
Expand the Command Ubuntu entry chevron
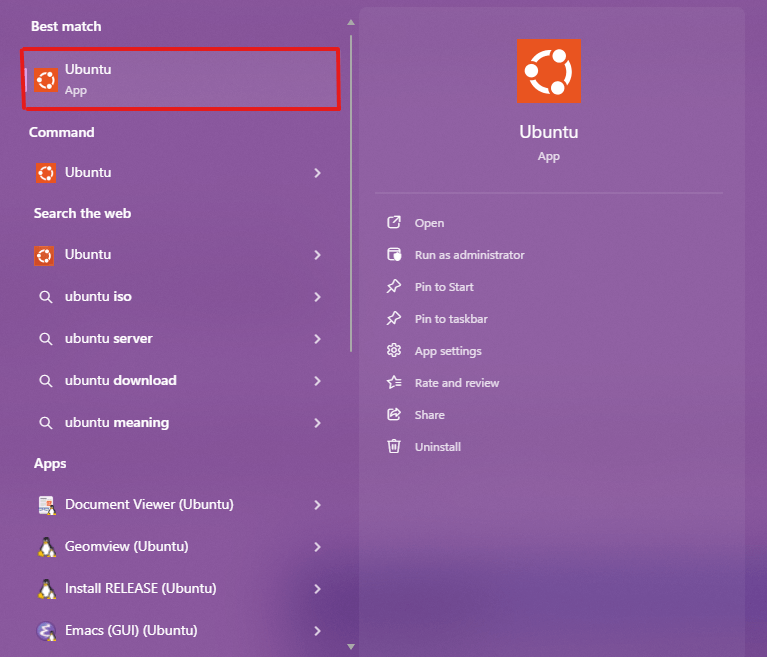(x=317, y=173)
